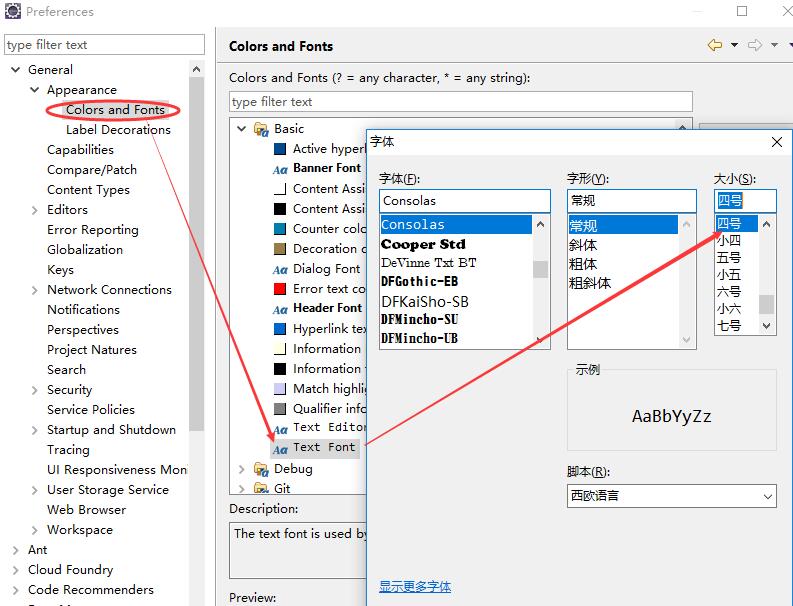Expand the Network Connections node
The image size is (793, 606).
coord(34,290)
